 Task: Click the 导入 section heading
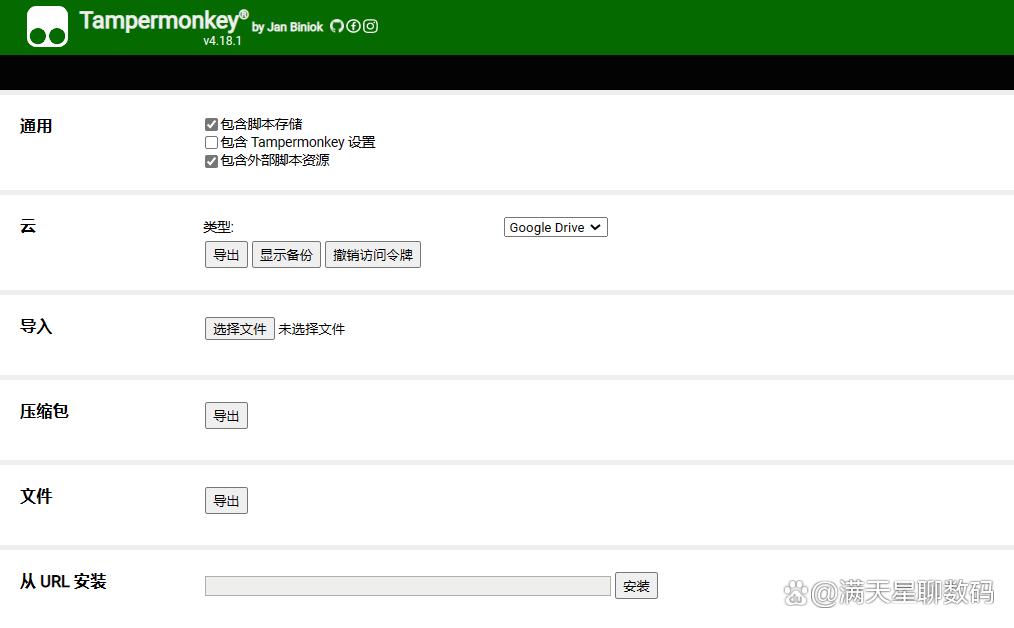36,327
